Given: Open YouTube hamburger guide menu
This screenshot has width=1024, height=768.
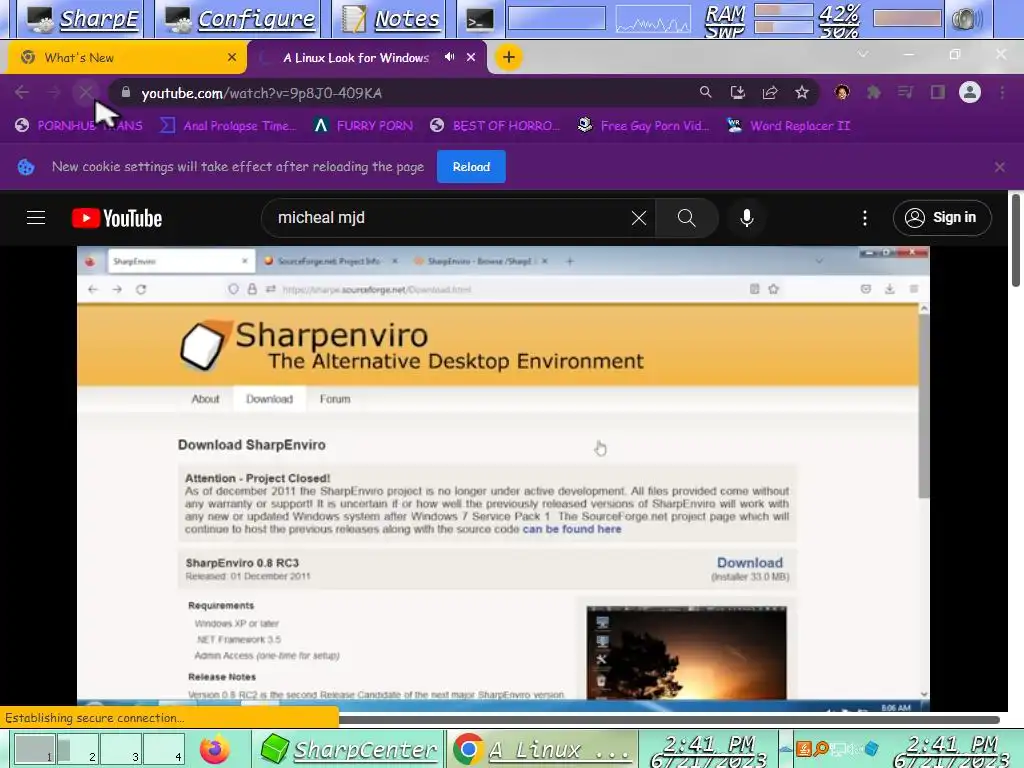Looking at the screenshot, I should click(36, 217).
